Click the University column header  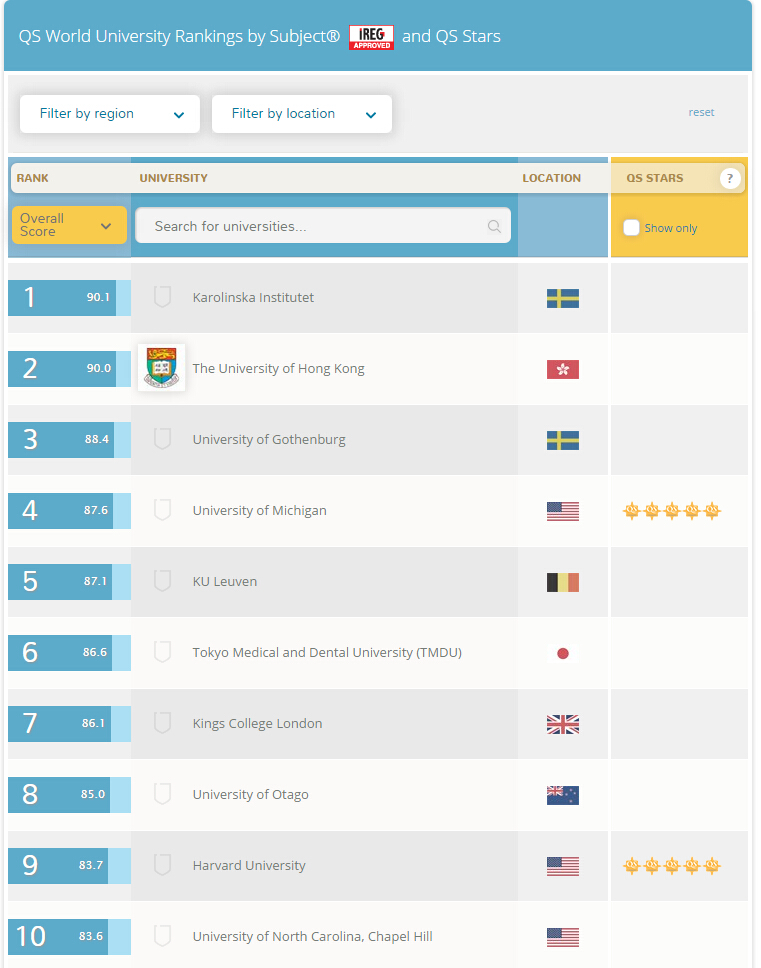point(174,178)
